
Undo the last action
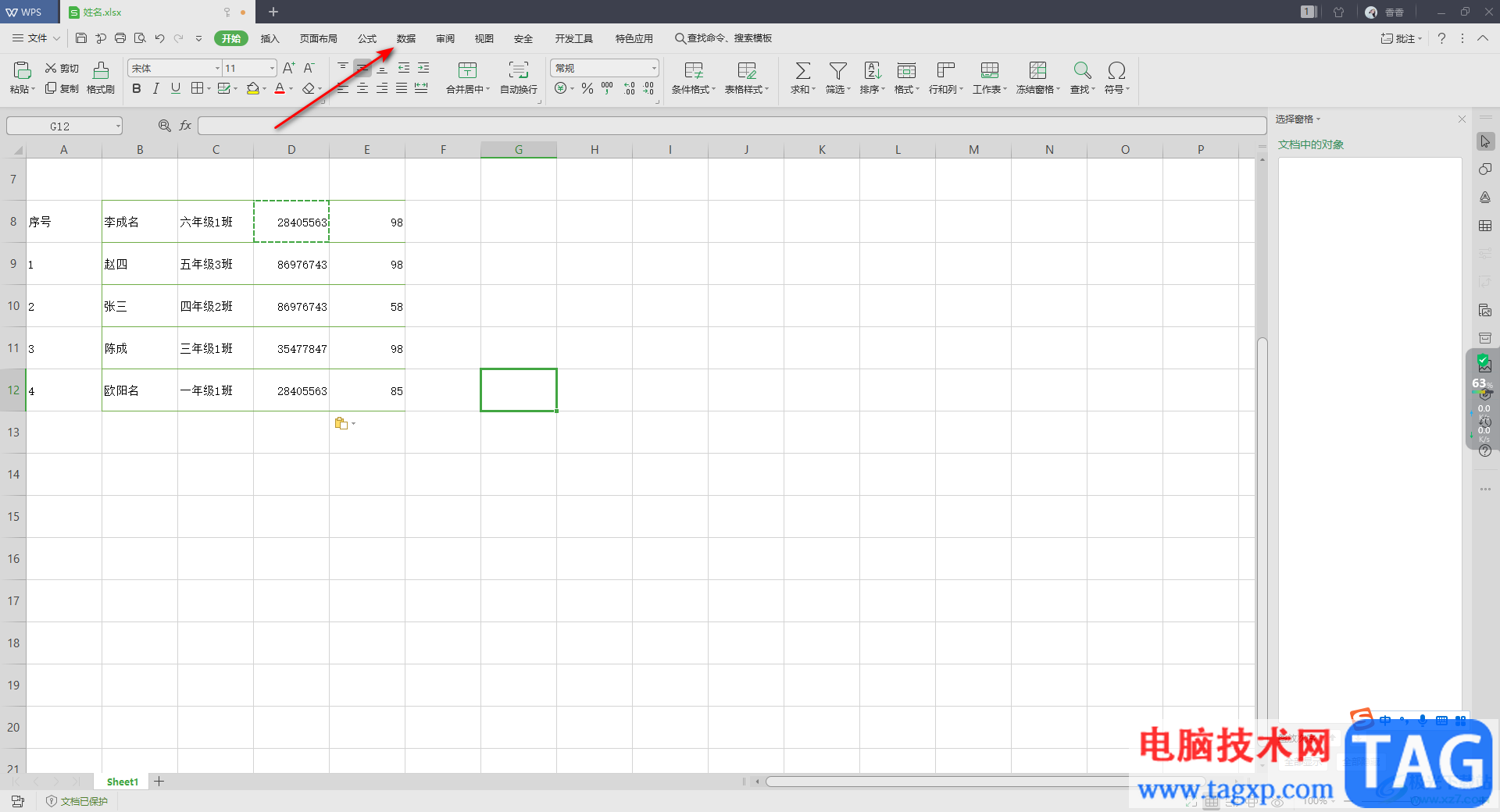coord(159,38)
